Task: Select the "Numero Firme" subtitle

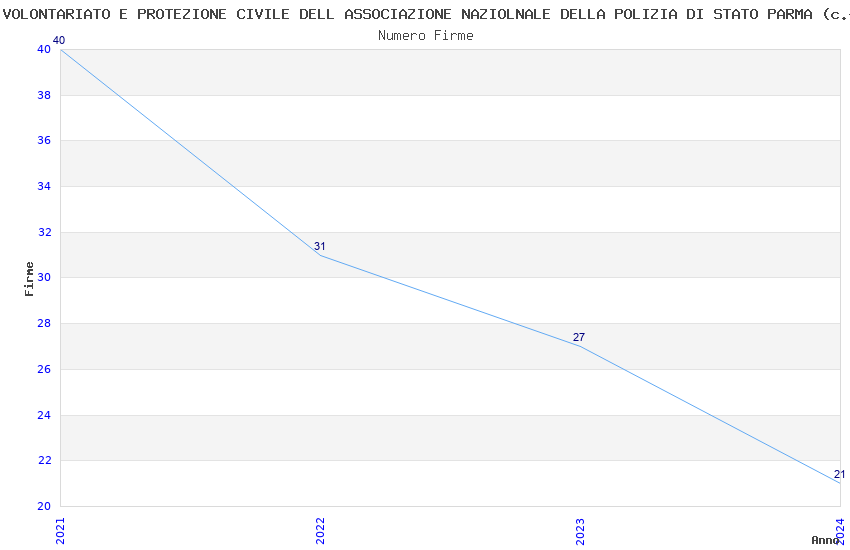Action: (425, 35)
